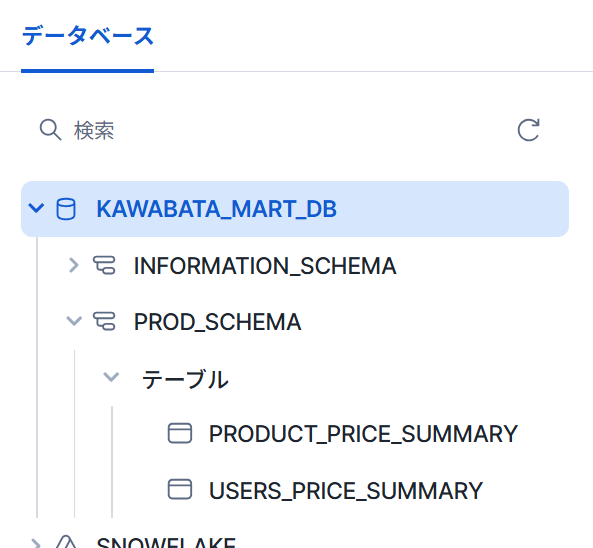Click the PROD_SCHEMA schema icon
The width and height of the screenshot is (593, 548).
(x=104, y=321)
